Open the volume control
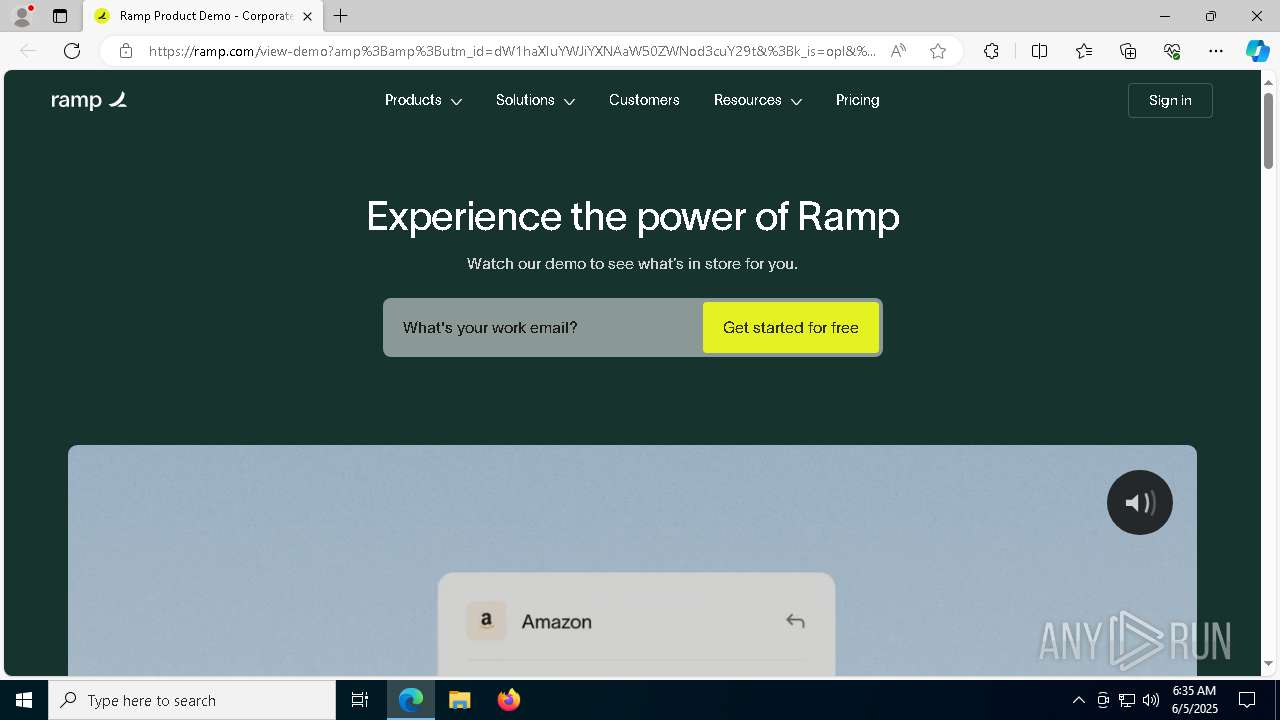 [1151, 700]
